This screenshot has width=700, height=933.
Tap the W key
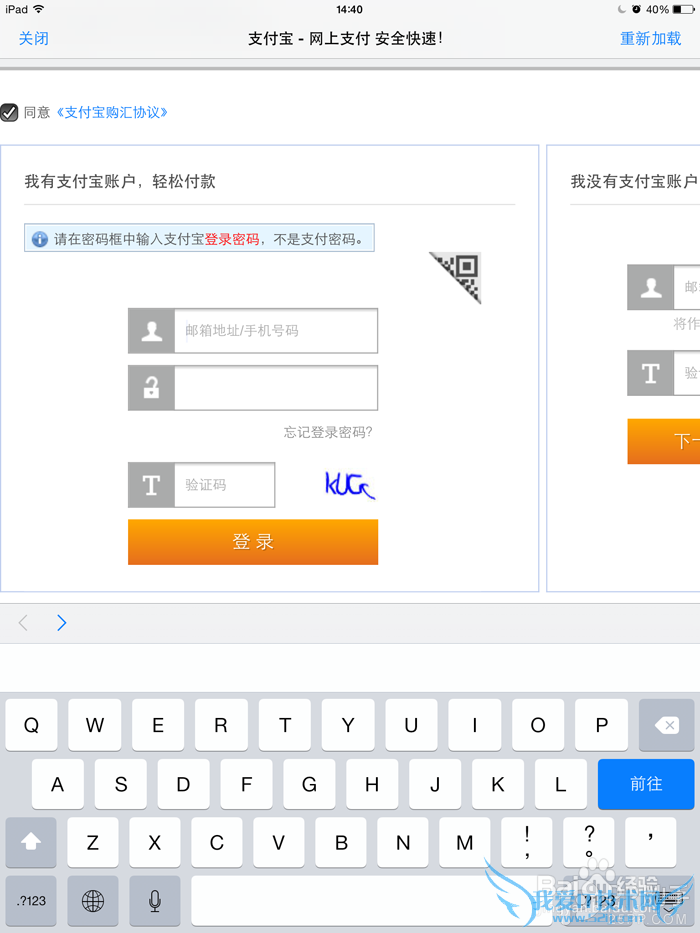[95, 725]
